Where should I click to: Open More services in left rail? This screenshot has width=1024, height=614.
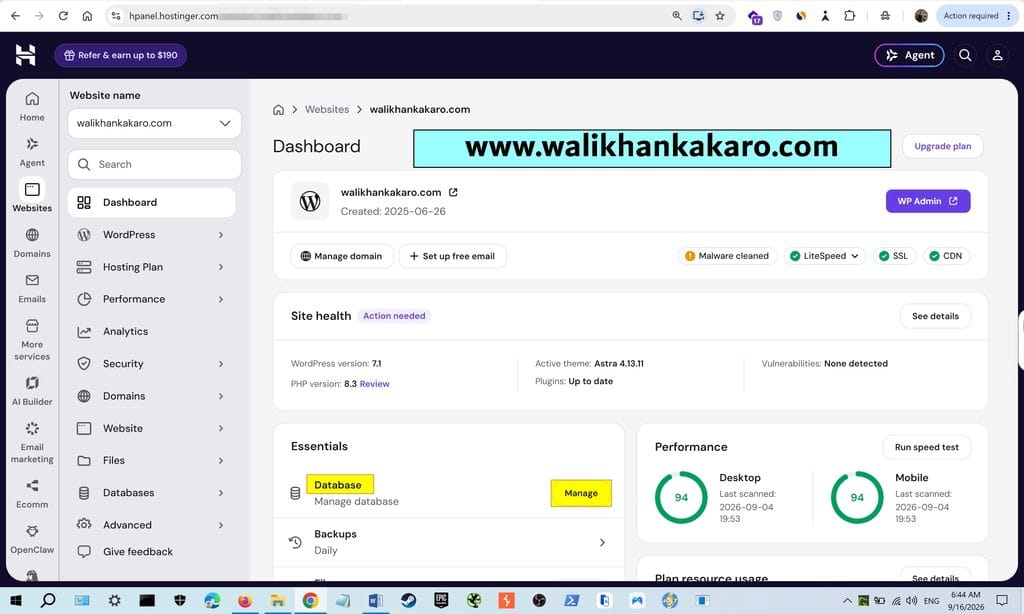pos(32,340)
